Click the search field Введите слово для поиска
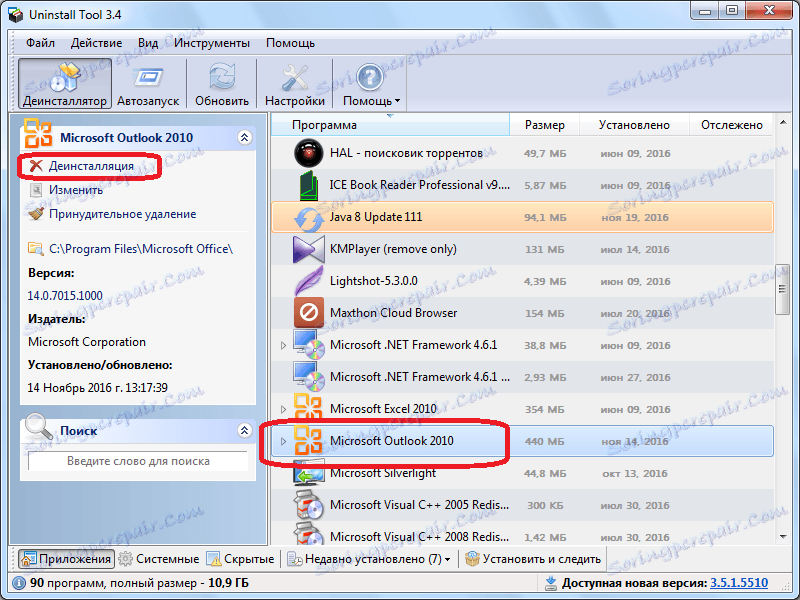Image resolution: width=800 pixels, height=600 pixels. coord(138,461)
